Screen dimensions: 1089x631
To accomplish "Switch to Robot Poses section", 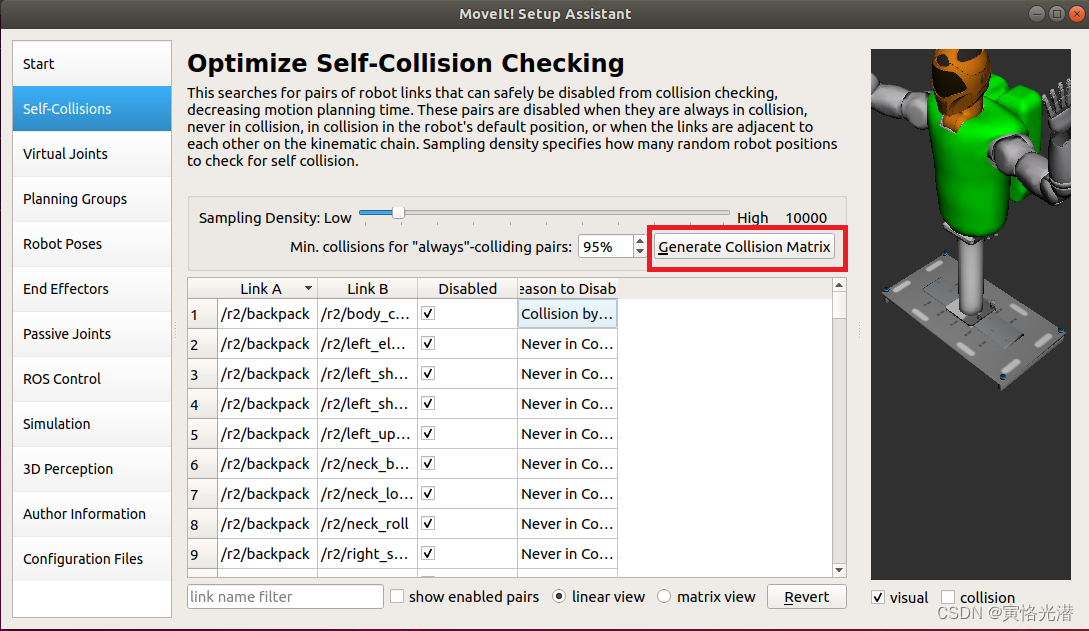I will [x=92, y=244].
